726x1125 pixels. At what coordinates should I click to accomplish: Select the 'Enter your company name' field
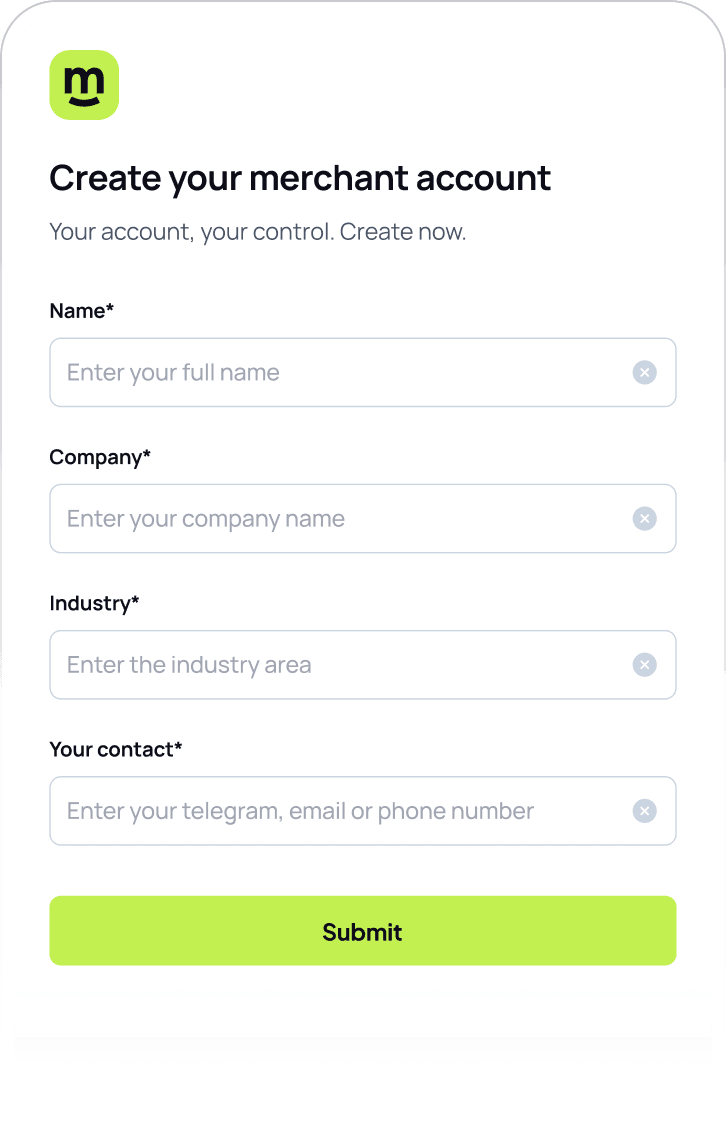363,519
